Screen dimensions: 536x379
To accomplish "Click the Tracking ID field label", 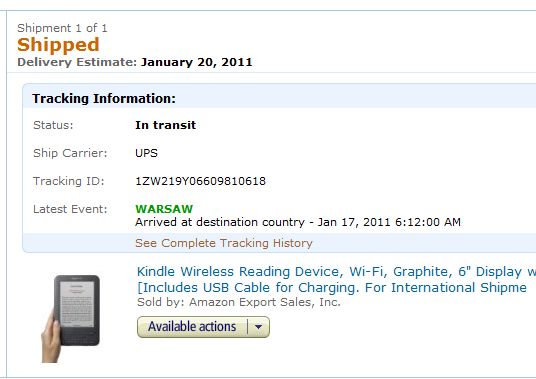I will 69,181.
